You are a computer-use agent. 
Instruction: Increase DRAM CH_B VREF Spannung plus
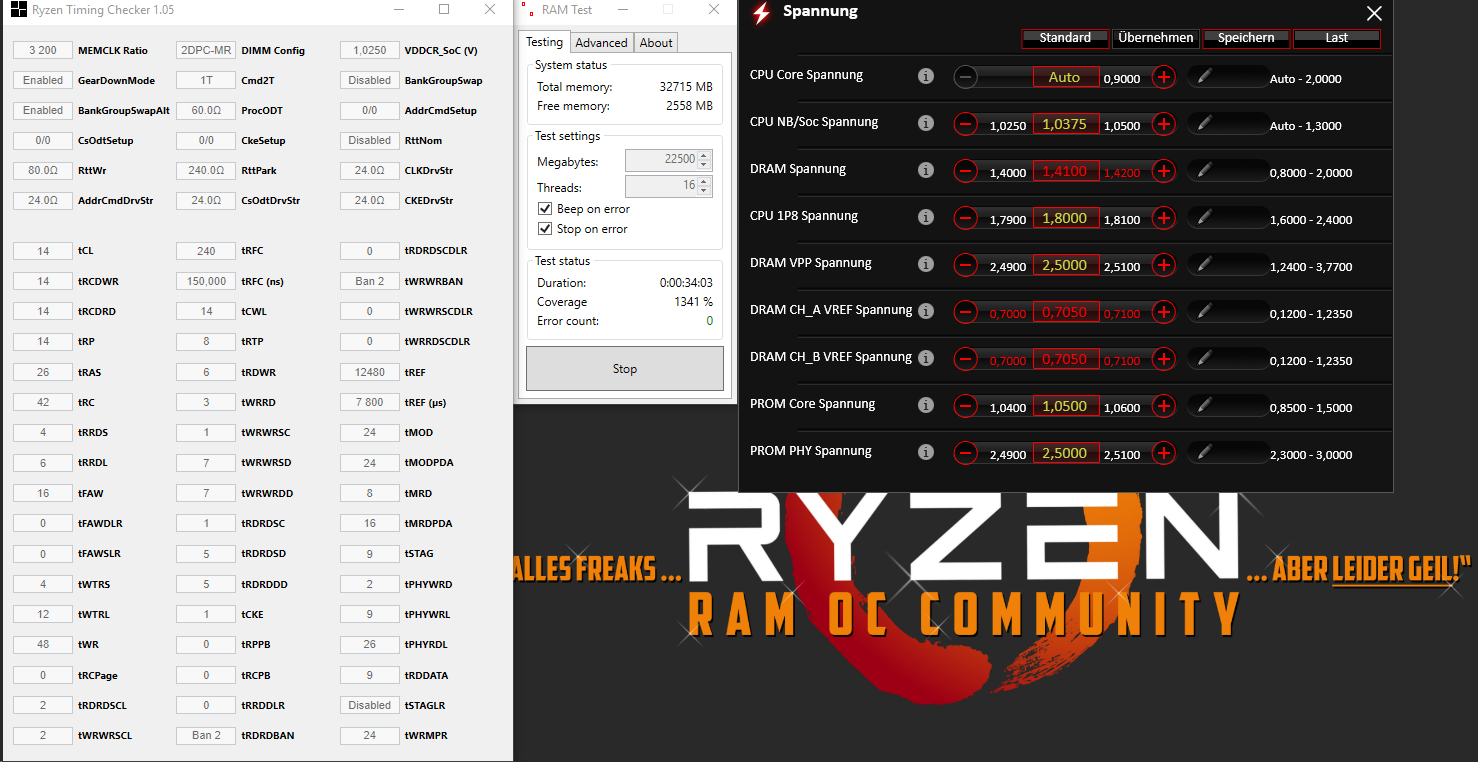1164,359
